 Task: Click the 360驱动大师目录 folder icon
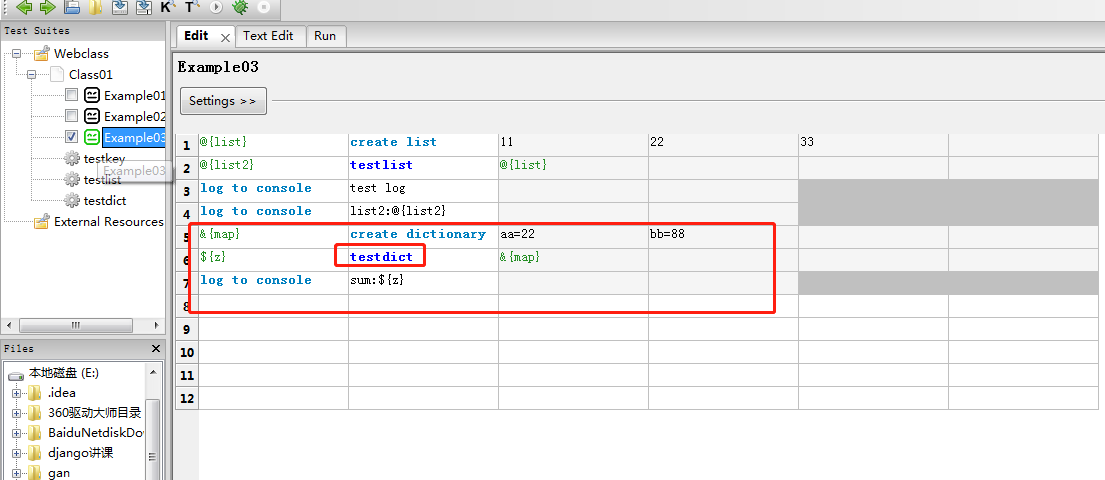click(x=35, y=412)
